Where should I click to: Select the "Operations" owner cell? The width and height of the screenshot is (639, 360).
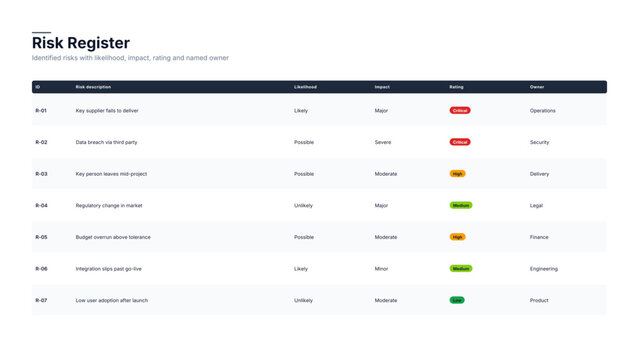543,110
